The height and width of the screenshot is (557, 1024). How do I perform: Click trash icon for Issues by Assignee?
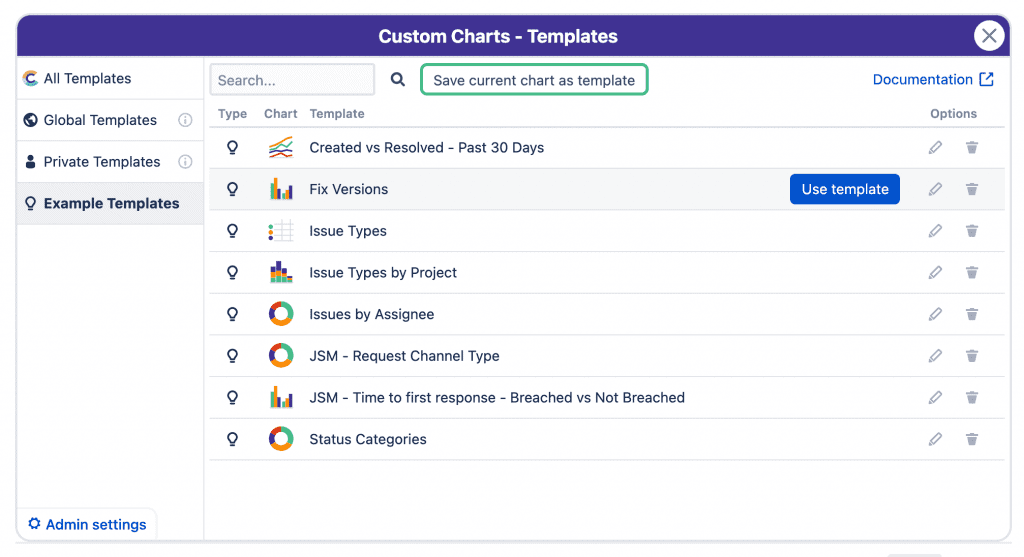pyautogui.click(x=971, y=314)
